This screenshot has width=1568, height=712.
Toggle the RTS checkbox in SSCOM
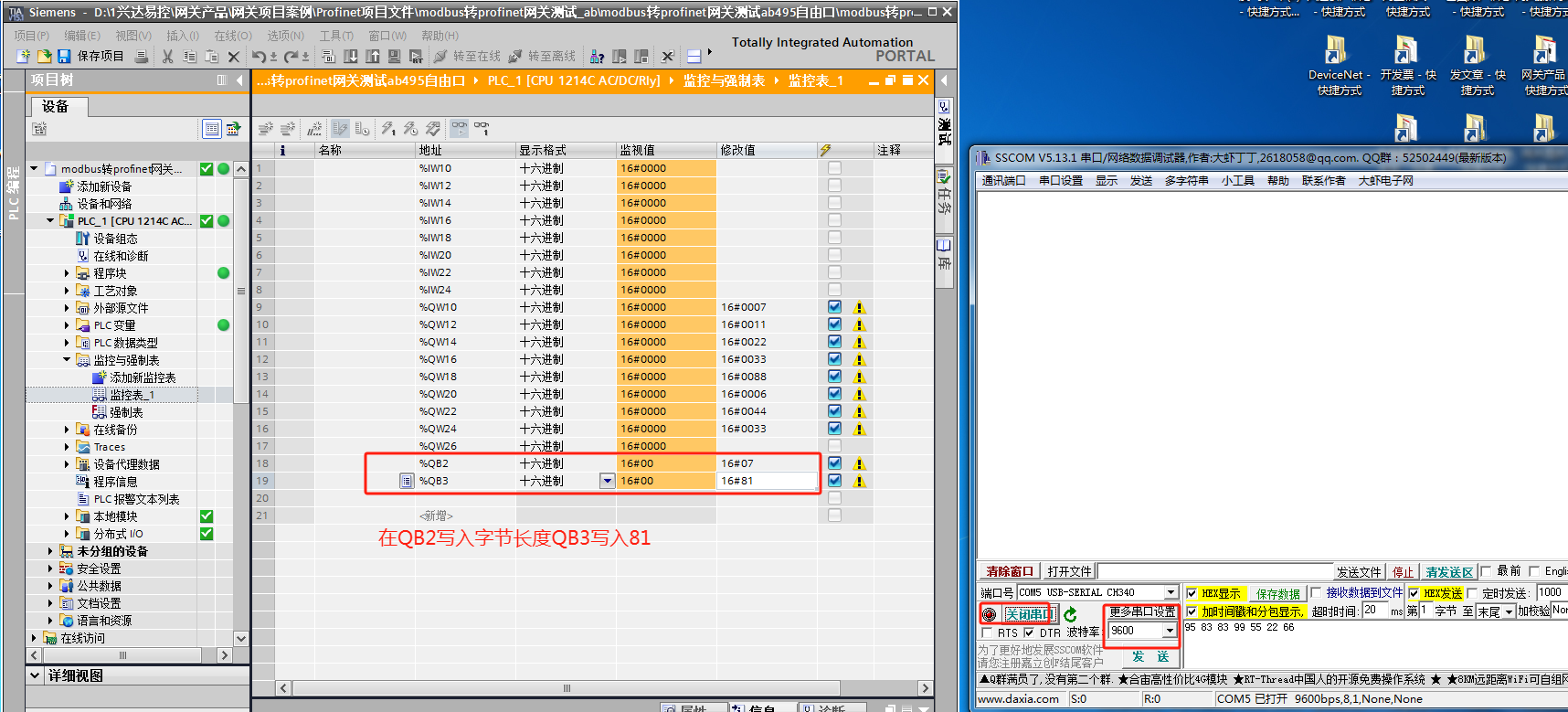[987, 632]
